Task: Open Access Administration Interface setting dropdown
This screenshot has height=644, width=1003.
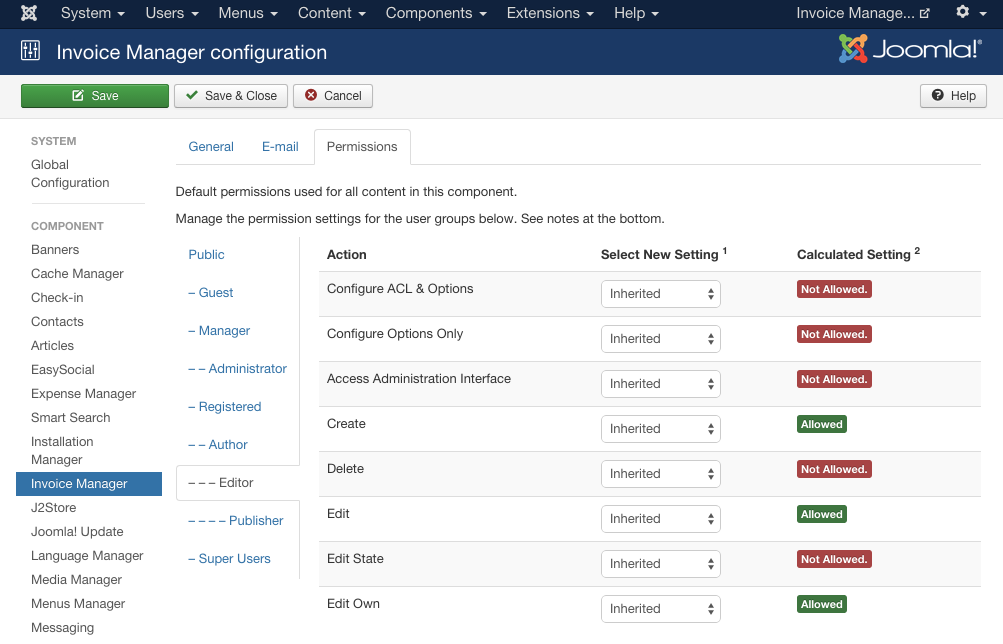Action: (x=661, y=384)
